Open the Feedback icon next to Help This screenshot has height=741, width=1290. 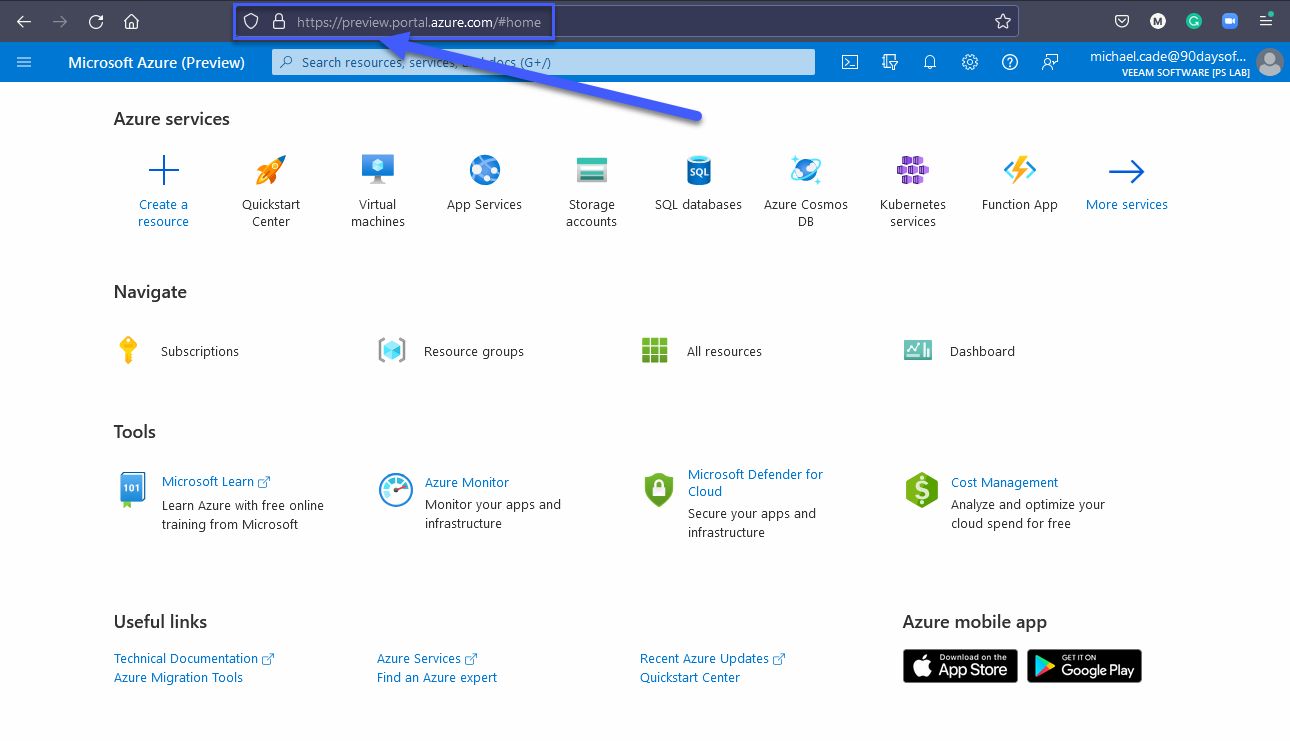(1049, 62)
